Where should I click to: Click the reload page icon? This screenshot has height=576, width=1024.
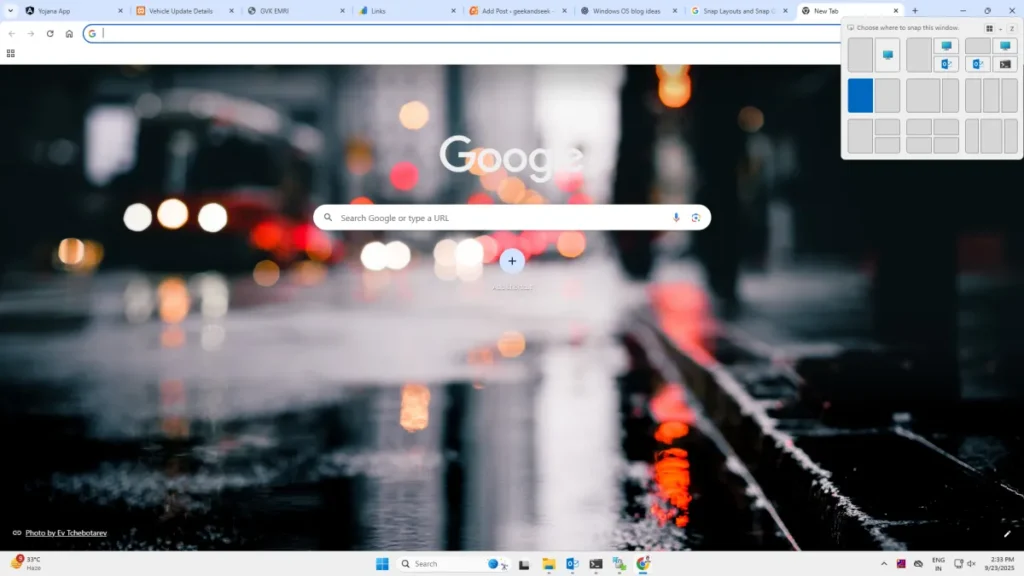50,33
